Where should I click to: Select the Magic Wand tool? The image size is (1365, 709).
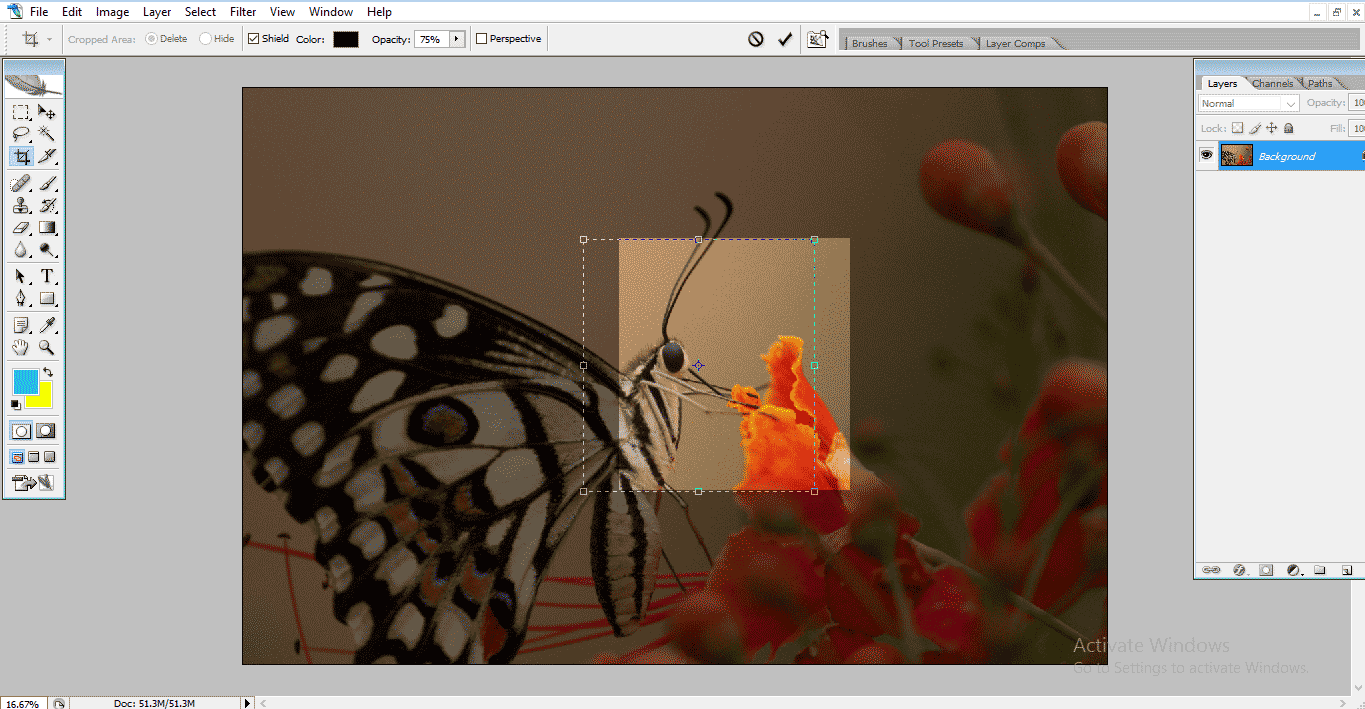pyautogui.click(x=47, y=134)
